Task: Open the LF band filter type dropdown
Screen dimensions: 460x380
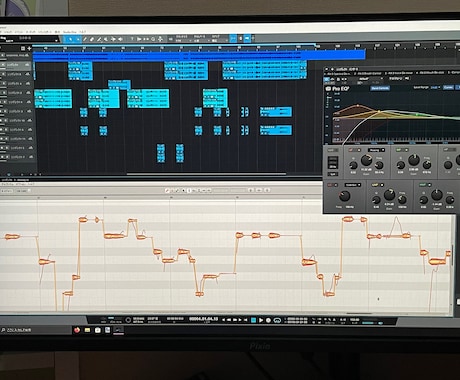Action: pyautogui.click(x=376, y=150)
